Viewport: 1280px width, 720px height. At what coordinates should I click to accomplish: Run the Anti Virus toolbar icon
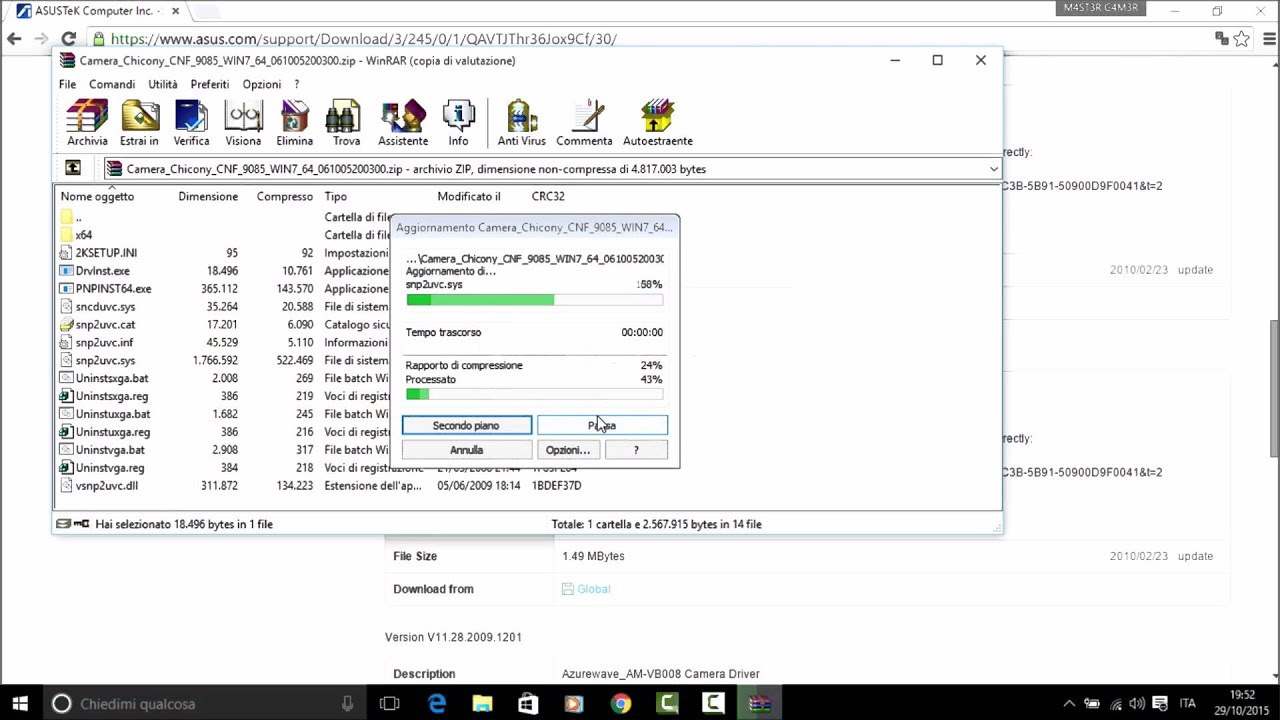[522, 123]
